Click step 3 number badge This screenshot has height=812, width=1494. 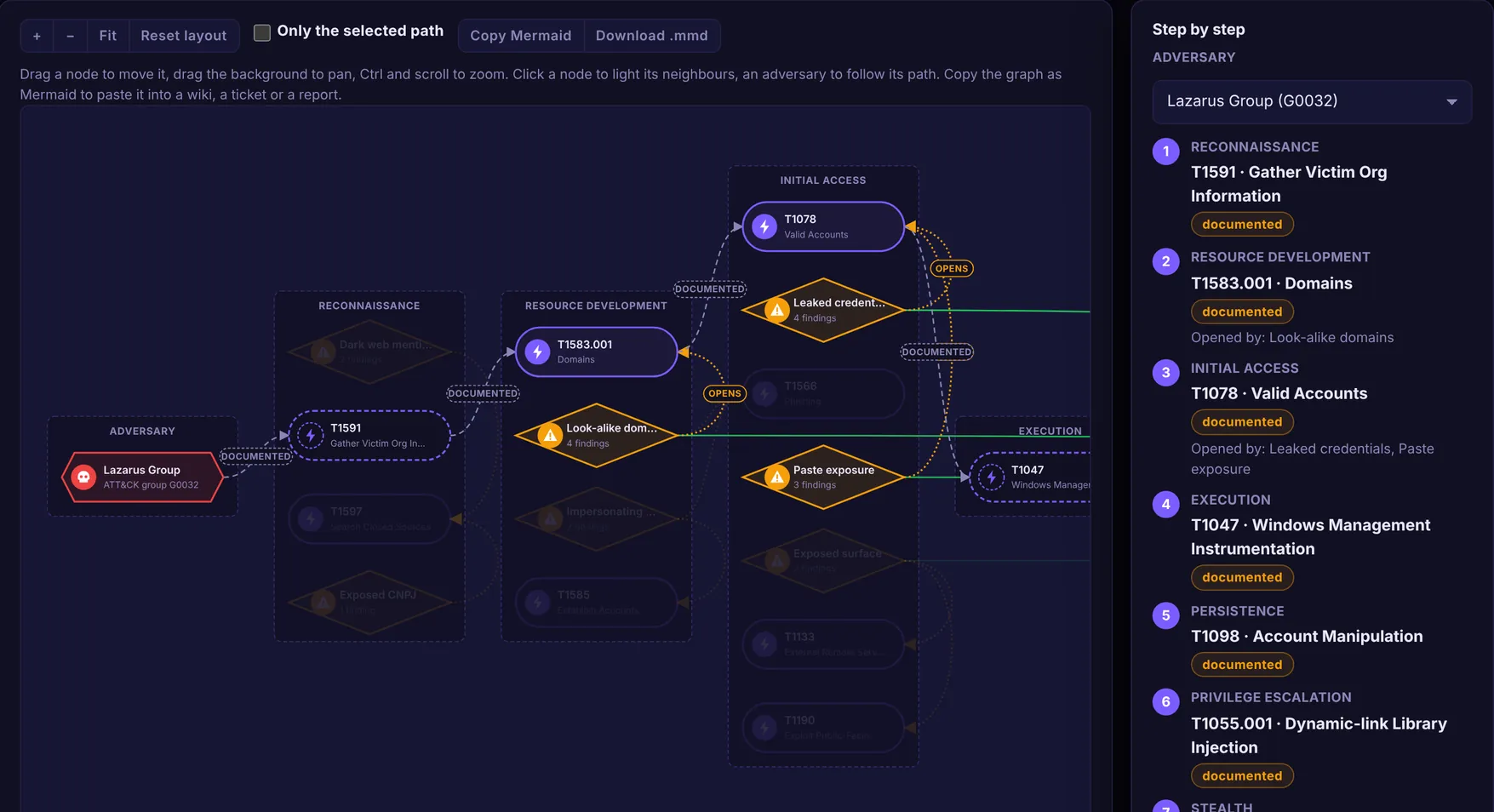(x=1166, y=373)
